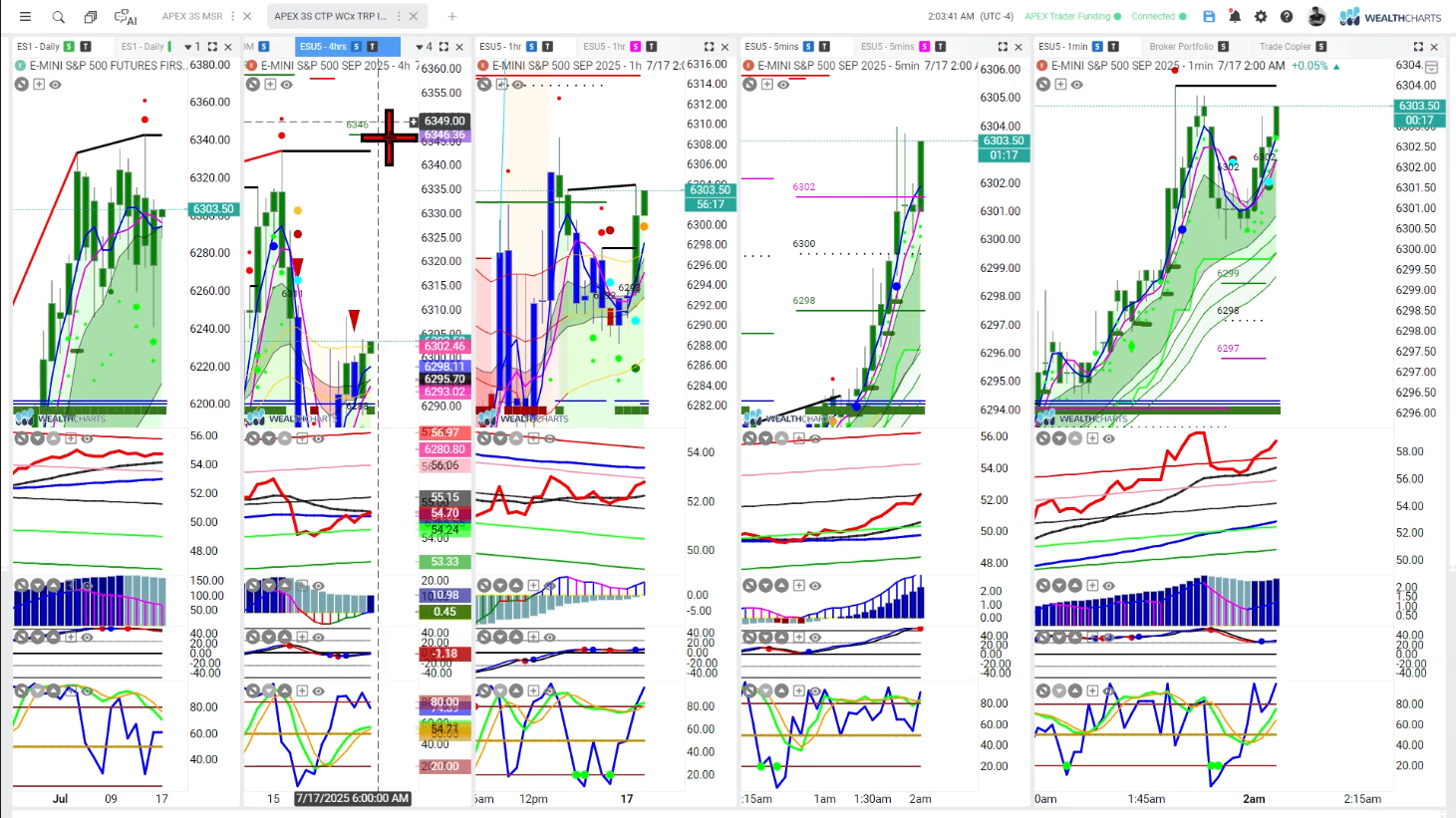Toggle visibility eye on 1h main chart
1456x818 pixels.
pyautogui.click(x=518, y=85)
